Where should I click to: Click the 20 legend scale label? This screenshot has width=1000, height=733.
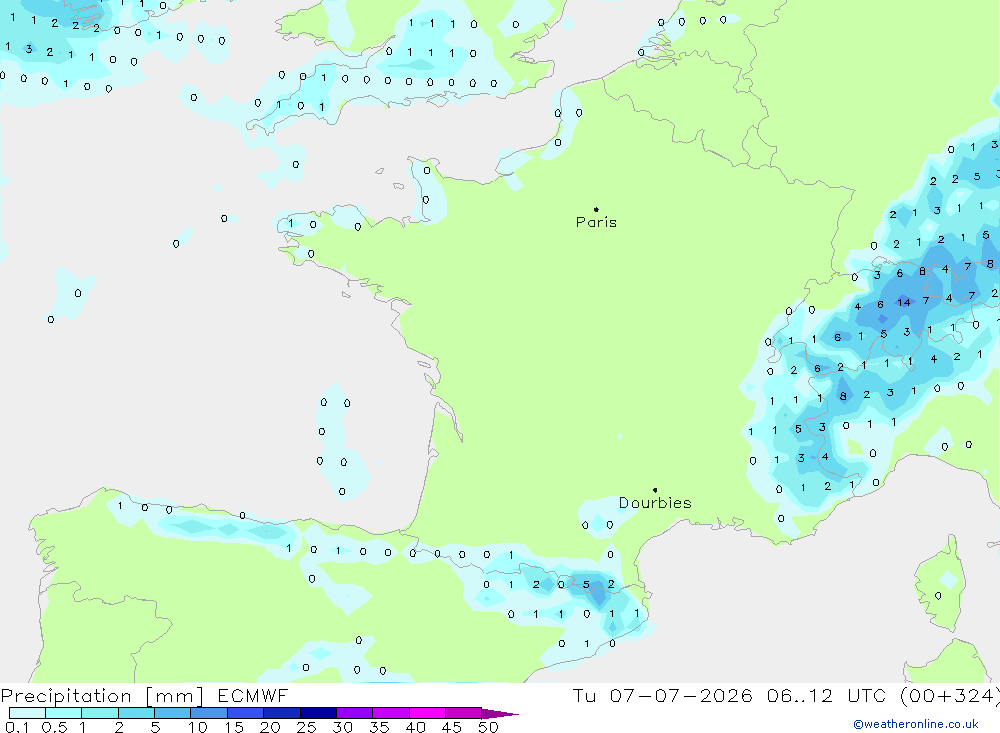(x=270, y=727)
